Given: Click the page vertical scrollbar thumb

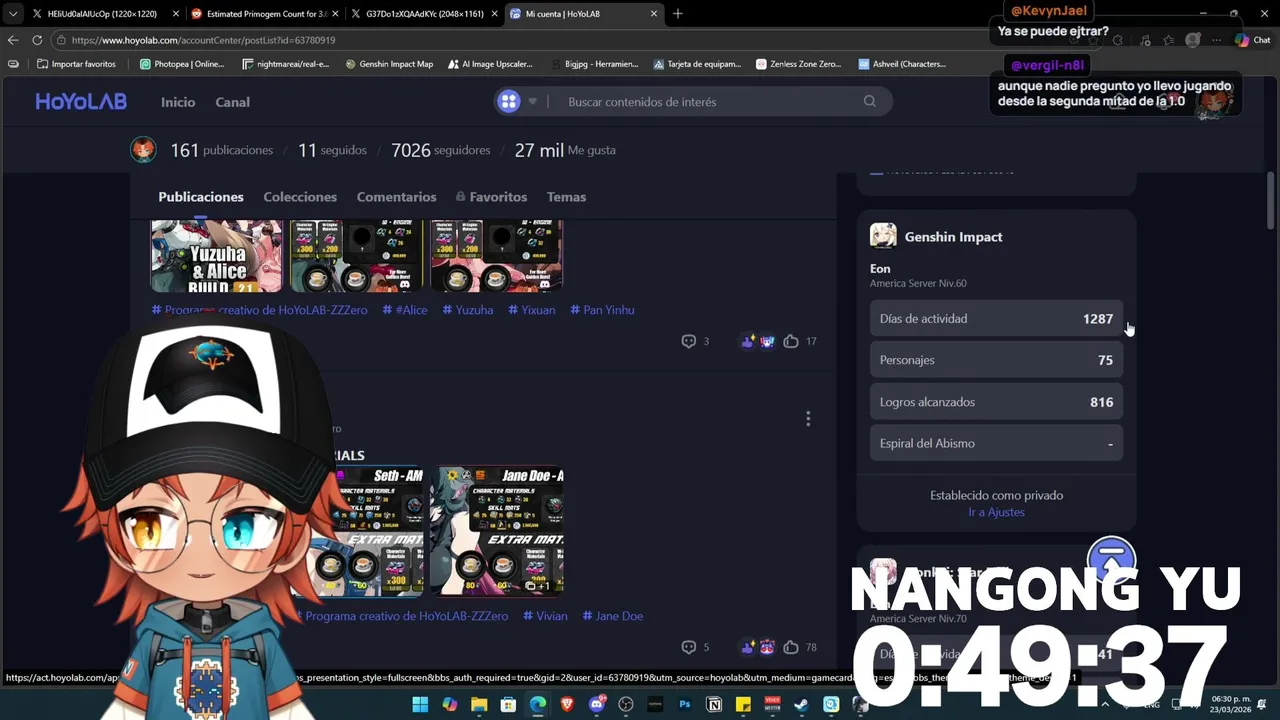Looking at the screenshot, I should (x=1271, y=200).
